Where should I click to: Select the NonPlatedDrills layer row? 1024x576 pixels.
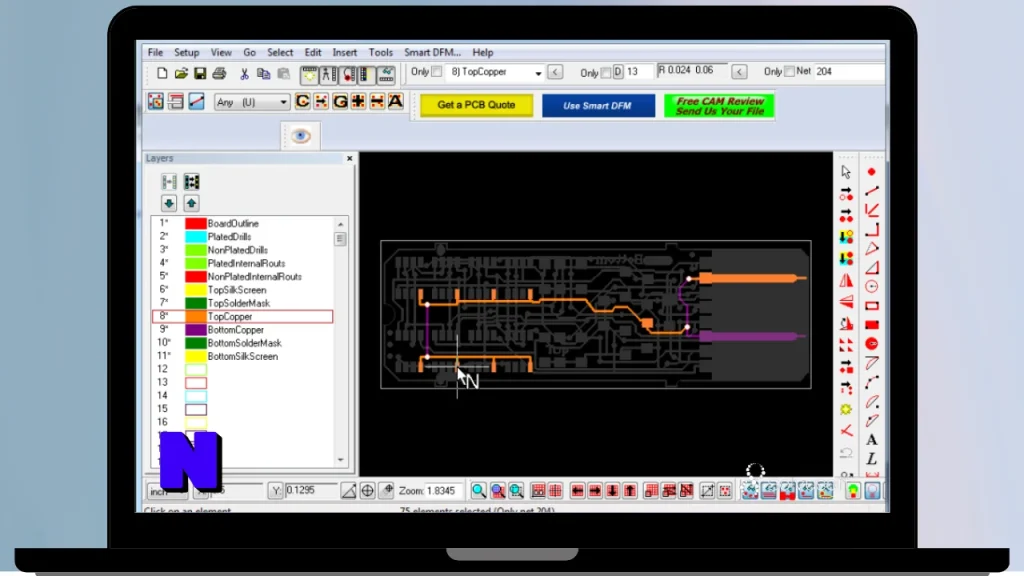coord(243,250)
